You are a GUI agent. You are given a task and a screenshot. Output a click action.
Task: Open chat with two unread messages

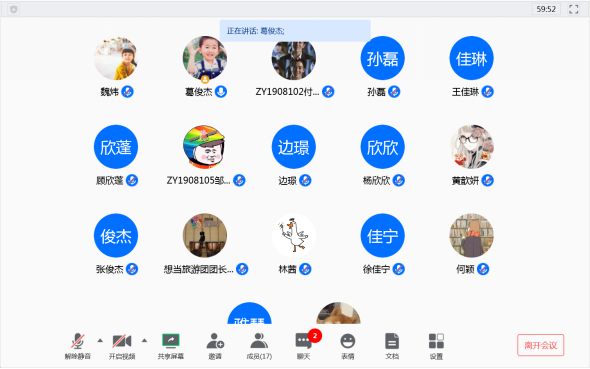pos(304,346)
